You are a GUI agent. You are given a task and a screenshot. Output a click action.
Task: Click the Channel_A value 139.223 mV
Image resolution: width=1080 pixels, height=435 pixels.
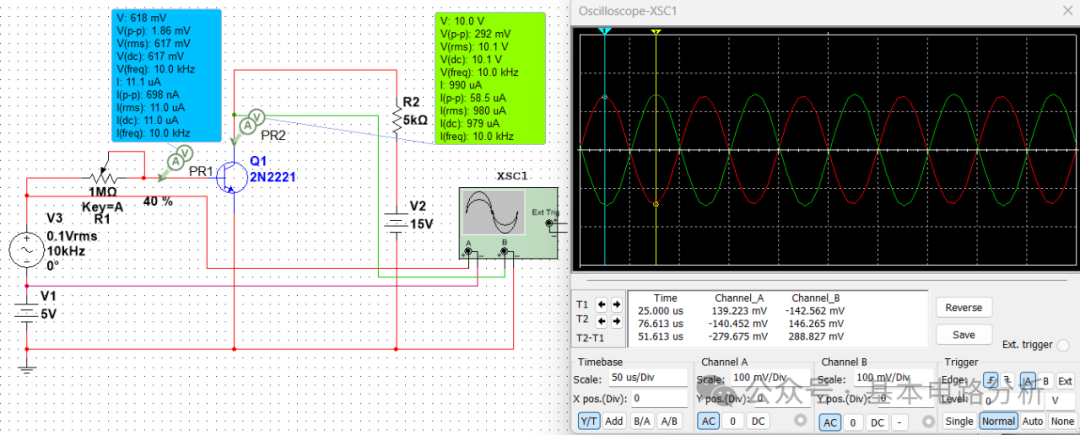tap(740, 310)
